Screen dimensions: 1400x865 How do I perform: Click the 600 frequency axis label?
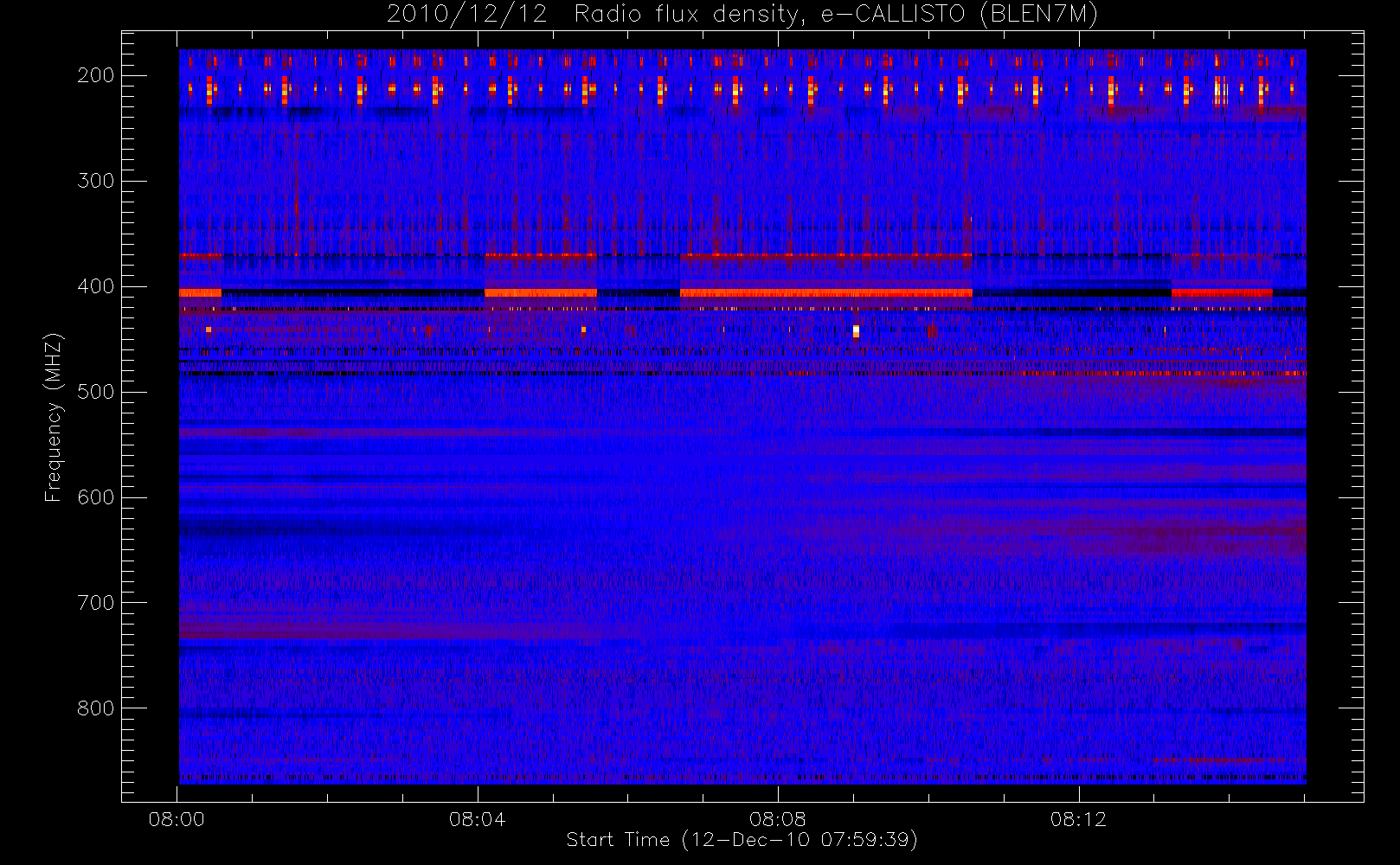coord(96,497)
